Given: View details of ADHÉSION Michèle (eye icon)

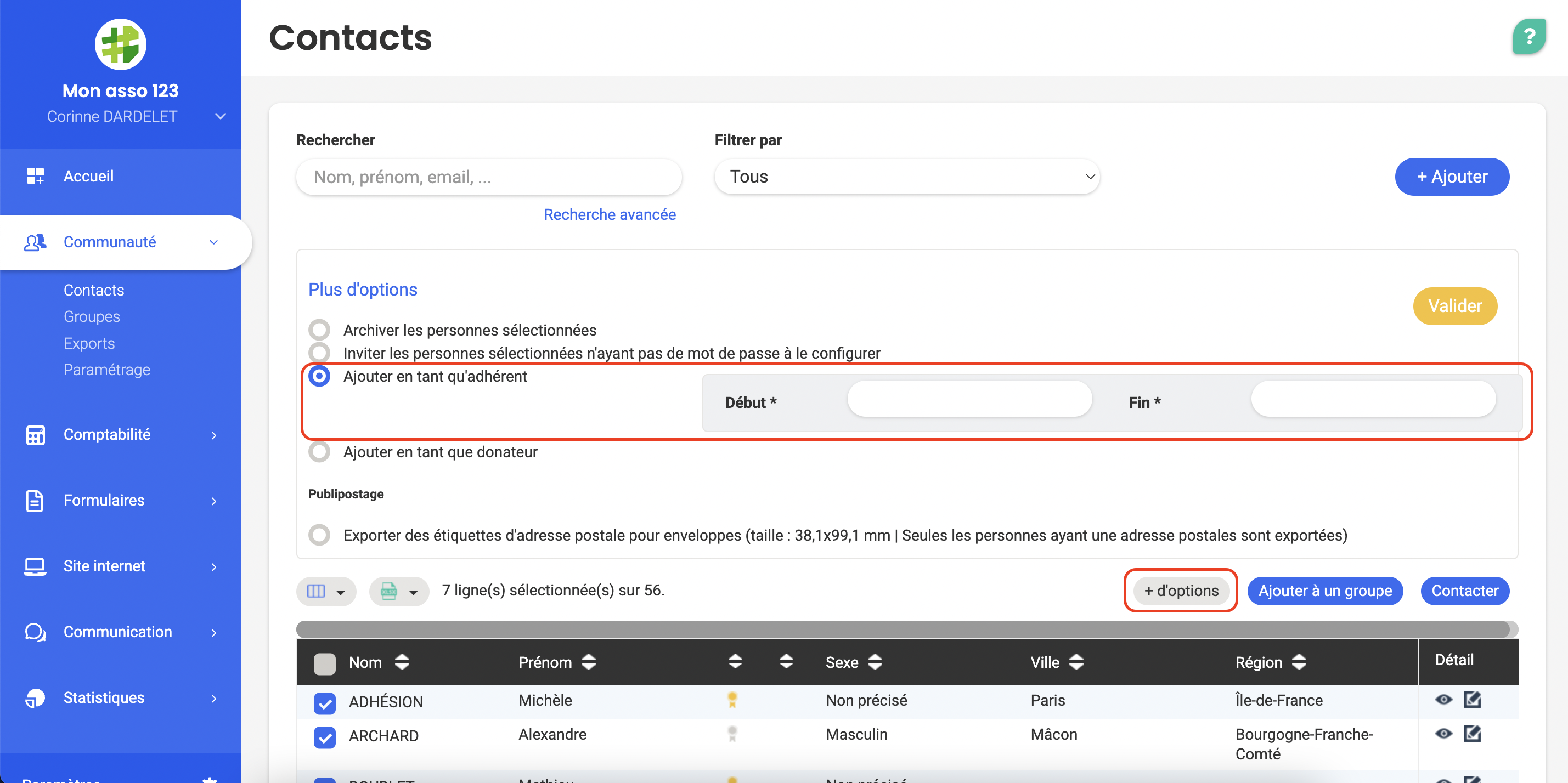Looking at the screenshot, I should (x=1443, y=699).
